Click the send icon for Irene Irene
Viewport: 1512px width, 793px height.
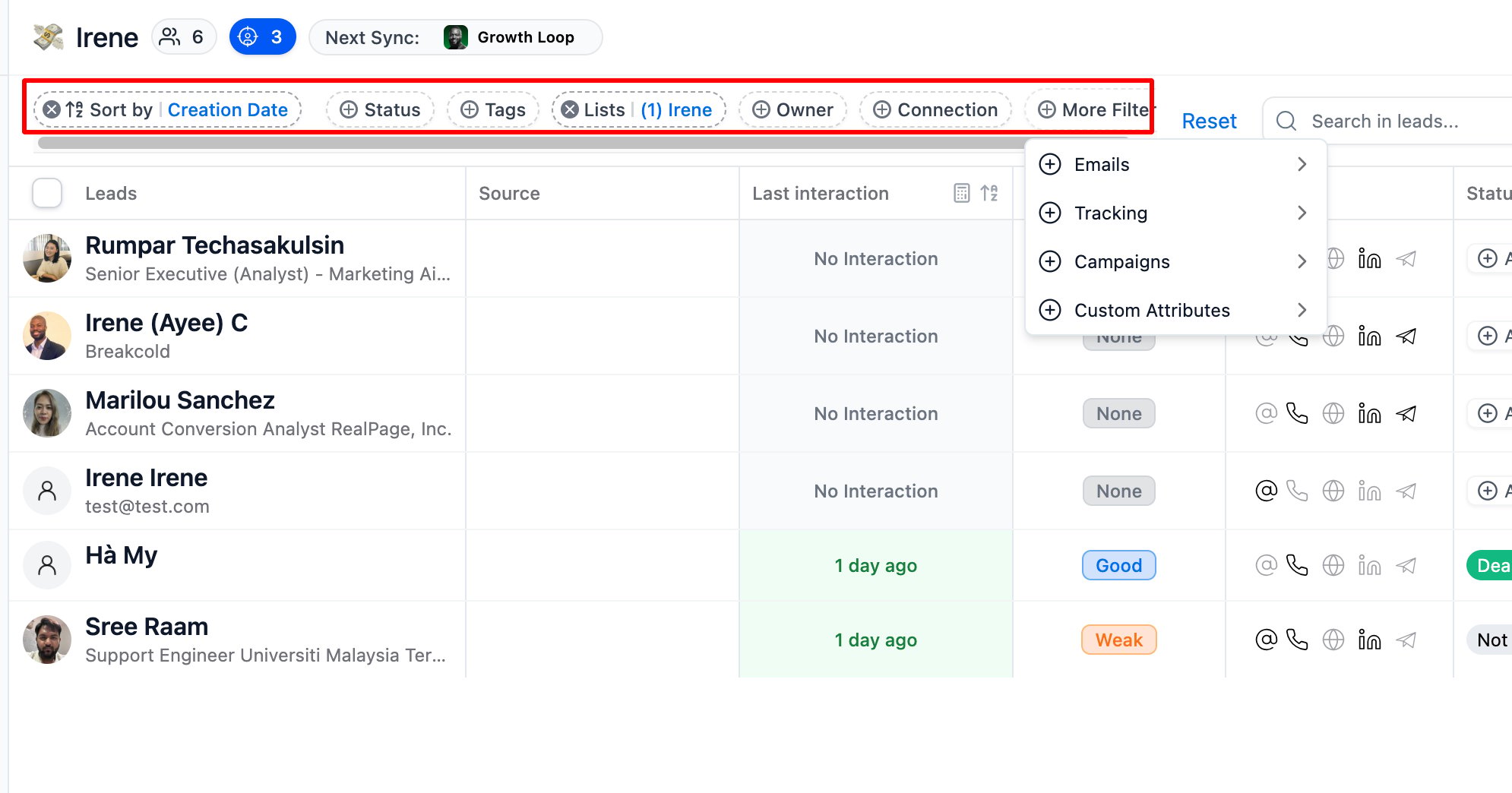[x=1406, y=491]
